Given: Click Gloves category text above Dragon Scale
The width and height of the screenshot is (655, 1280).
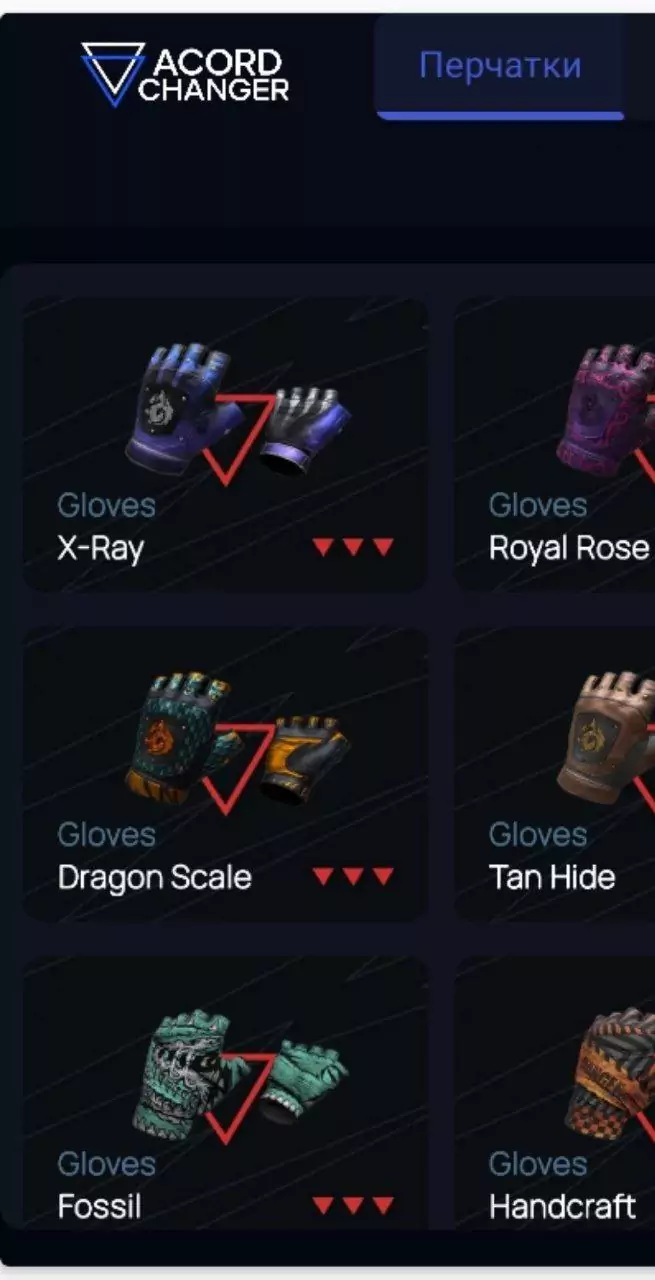Looking at the screenshot, I should [106, 835].
